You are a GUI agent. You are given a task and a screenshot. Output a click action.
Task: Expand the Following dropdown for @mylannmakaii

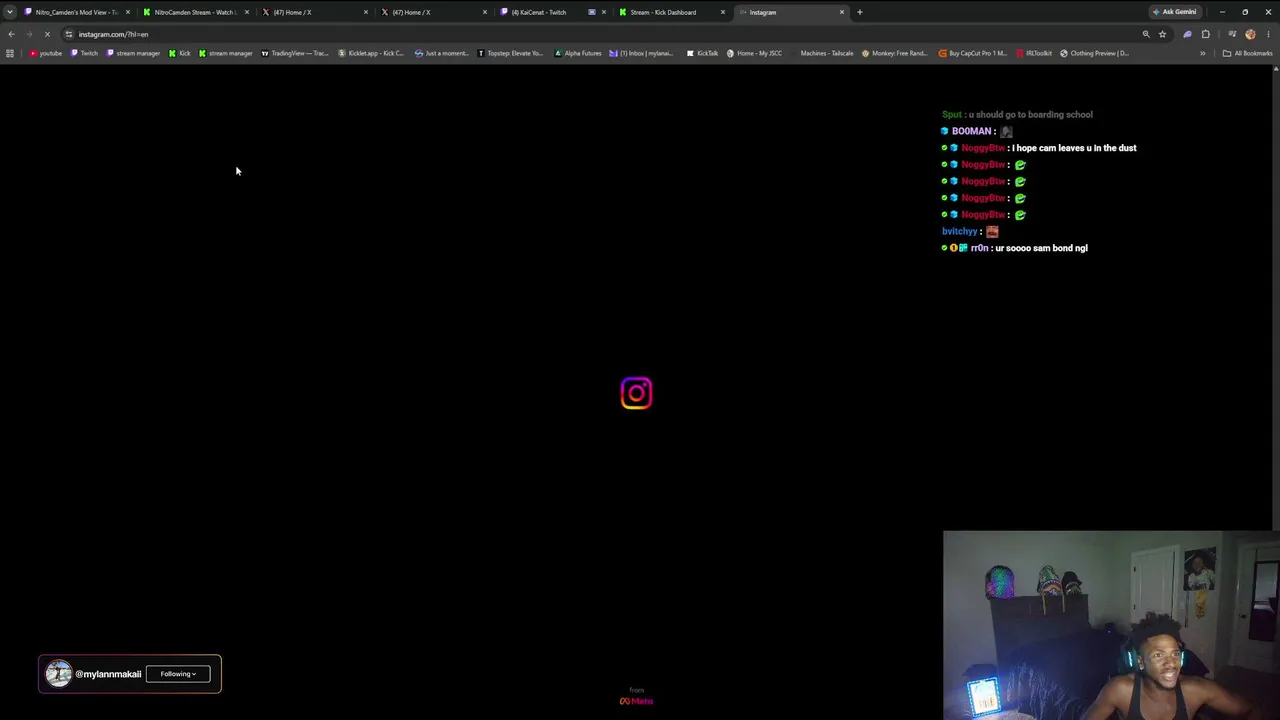pyautogui.click(x=178, y=674)
